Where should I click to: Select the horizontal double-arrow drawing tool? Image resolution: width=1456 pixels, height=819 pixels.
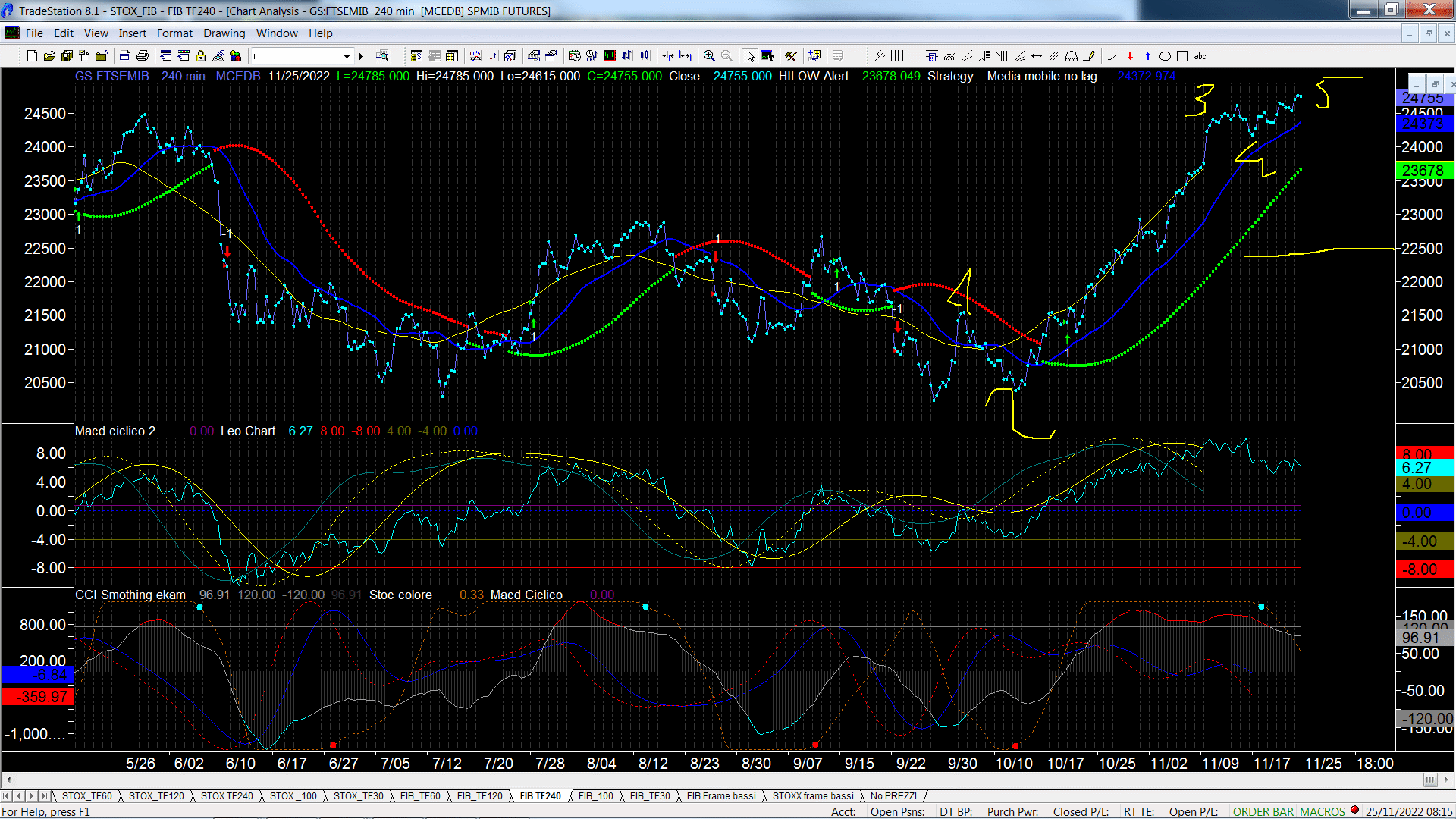point(1037,56)
